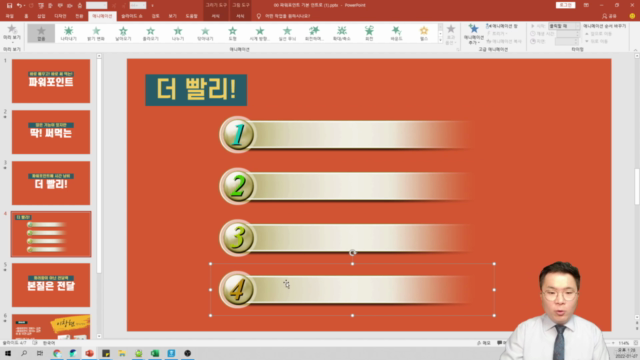Viewport: 640px width, 360px height.
Task: Apply the Fade (밝기 변화) animation
Action: pyautogui.click(x=96, y=33)
